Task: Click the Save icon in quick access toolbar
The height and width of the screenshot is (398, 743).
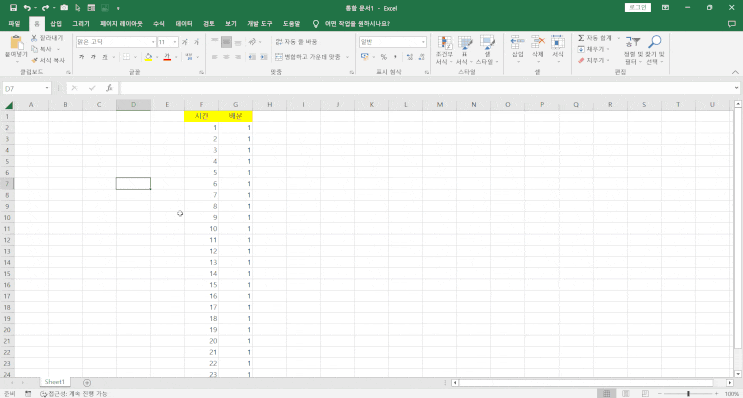Action: [13, 8]
